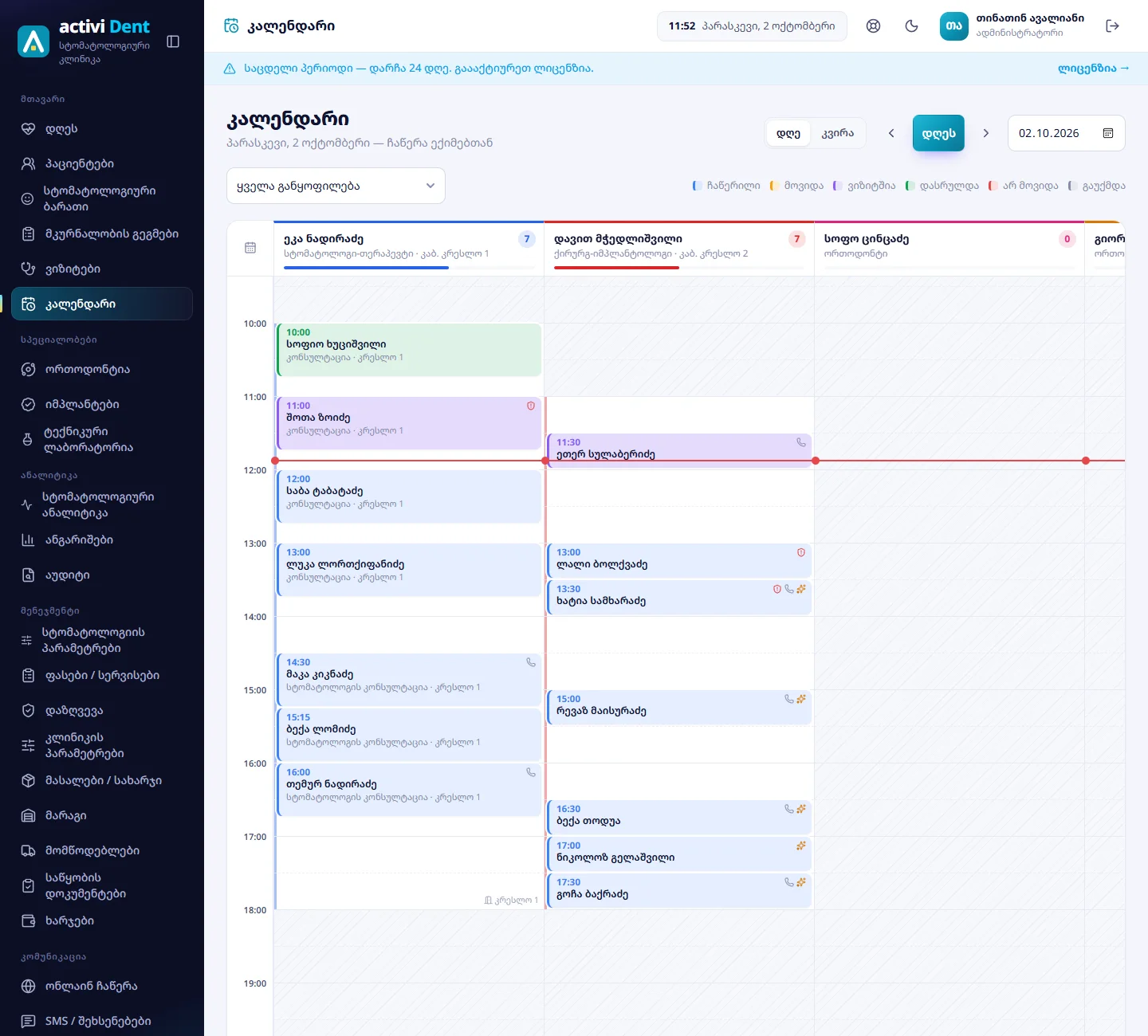The image size is (1148, 1036).
Task: Collapse the sidebar with the panel icon
Action: tap(173, 41)
